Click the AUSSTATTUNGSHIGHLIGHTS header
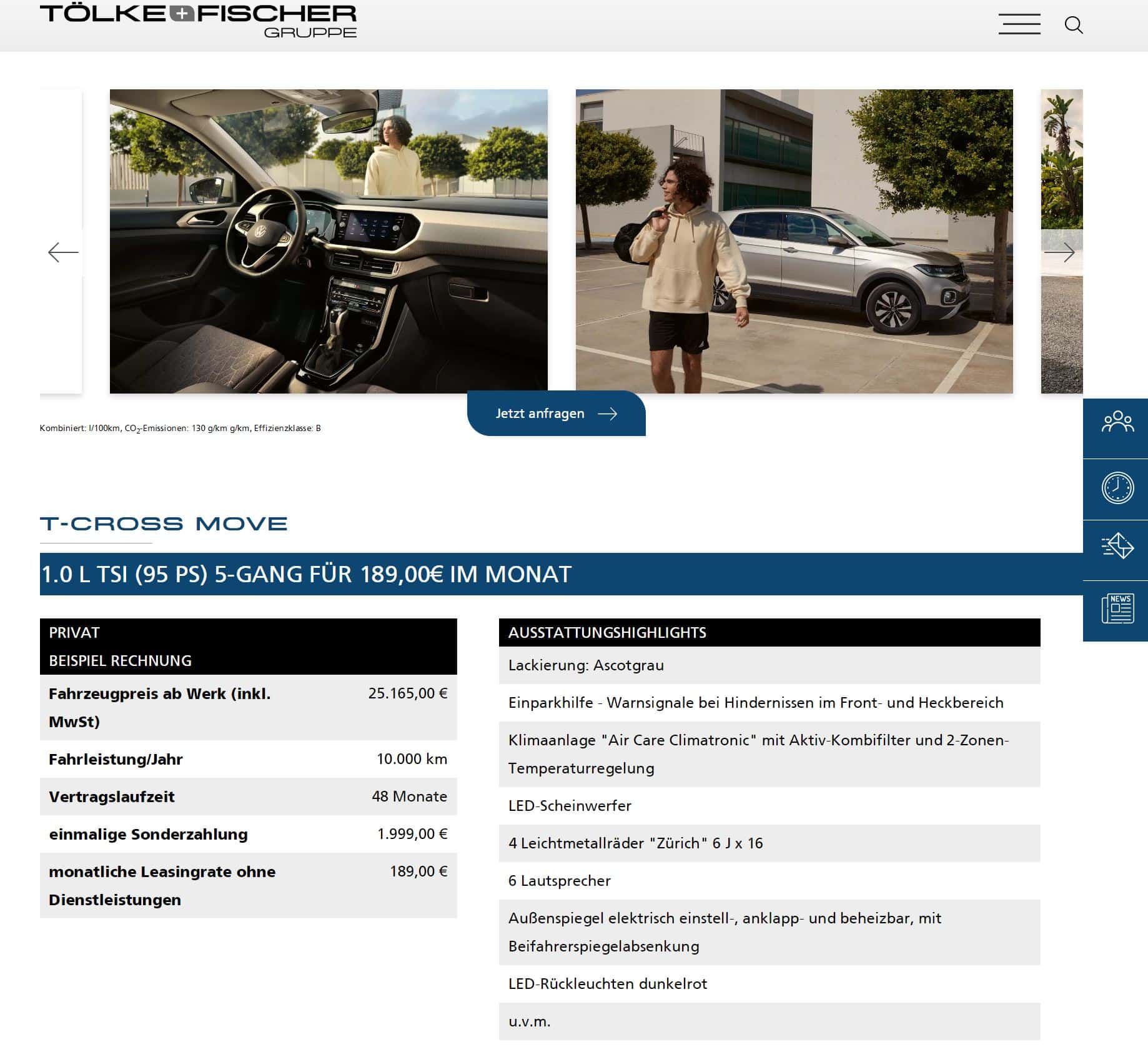This screenshot has height=1047, width=1148. [769, 632]
